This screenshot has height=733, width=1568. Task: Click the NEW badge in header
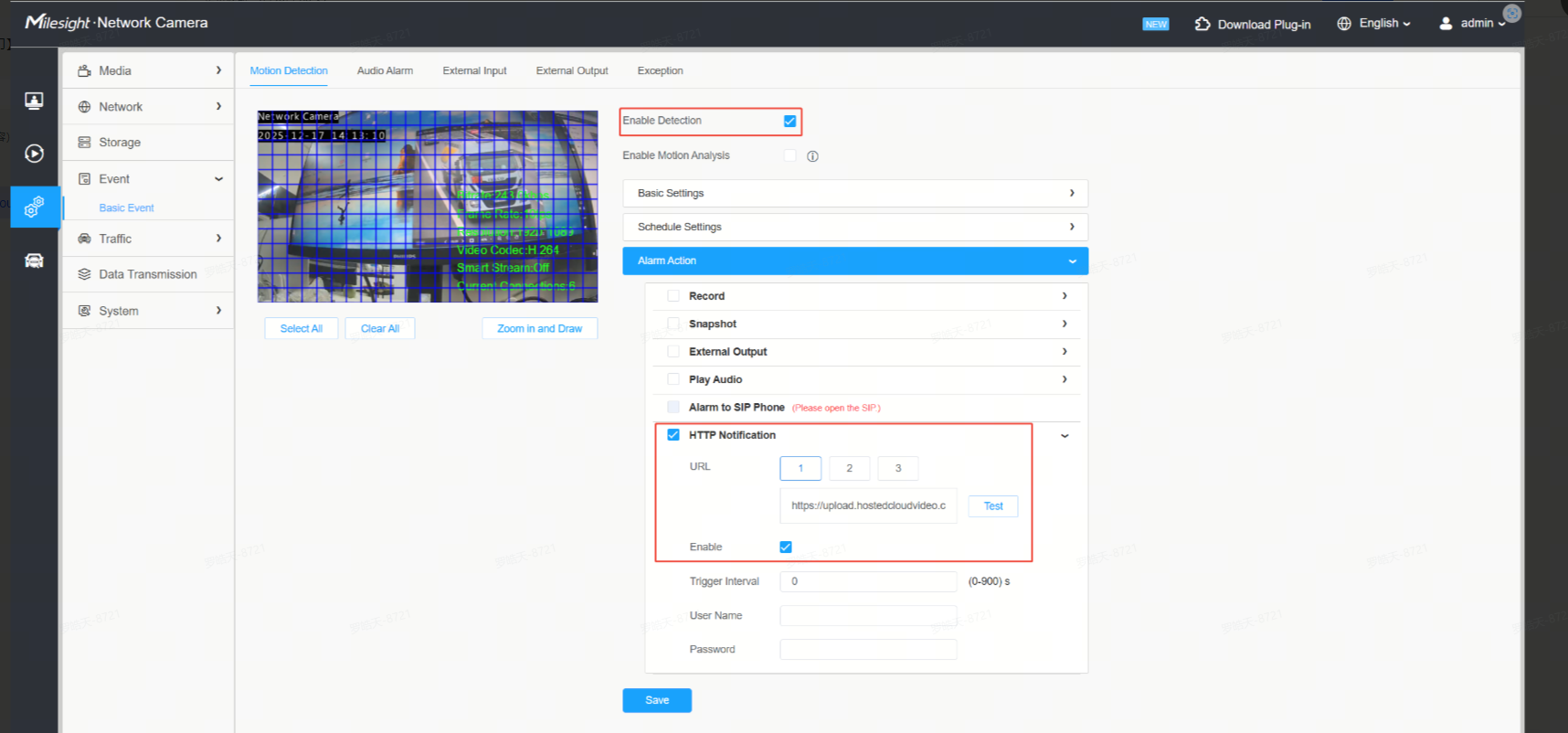pos(1156,25)
